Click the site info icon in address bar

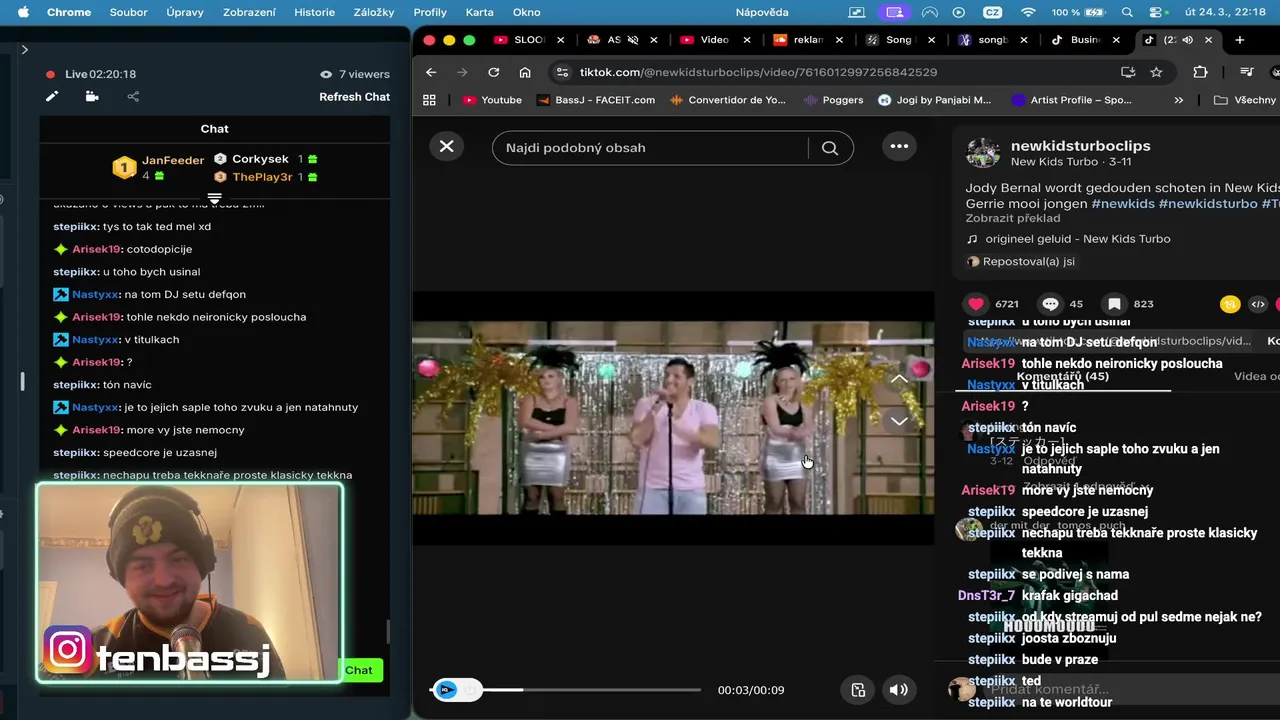tap(562, 72)
